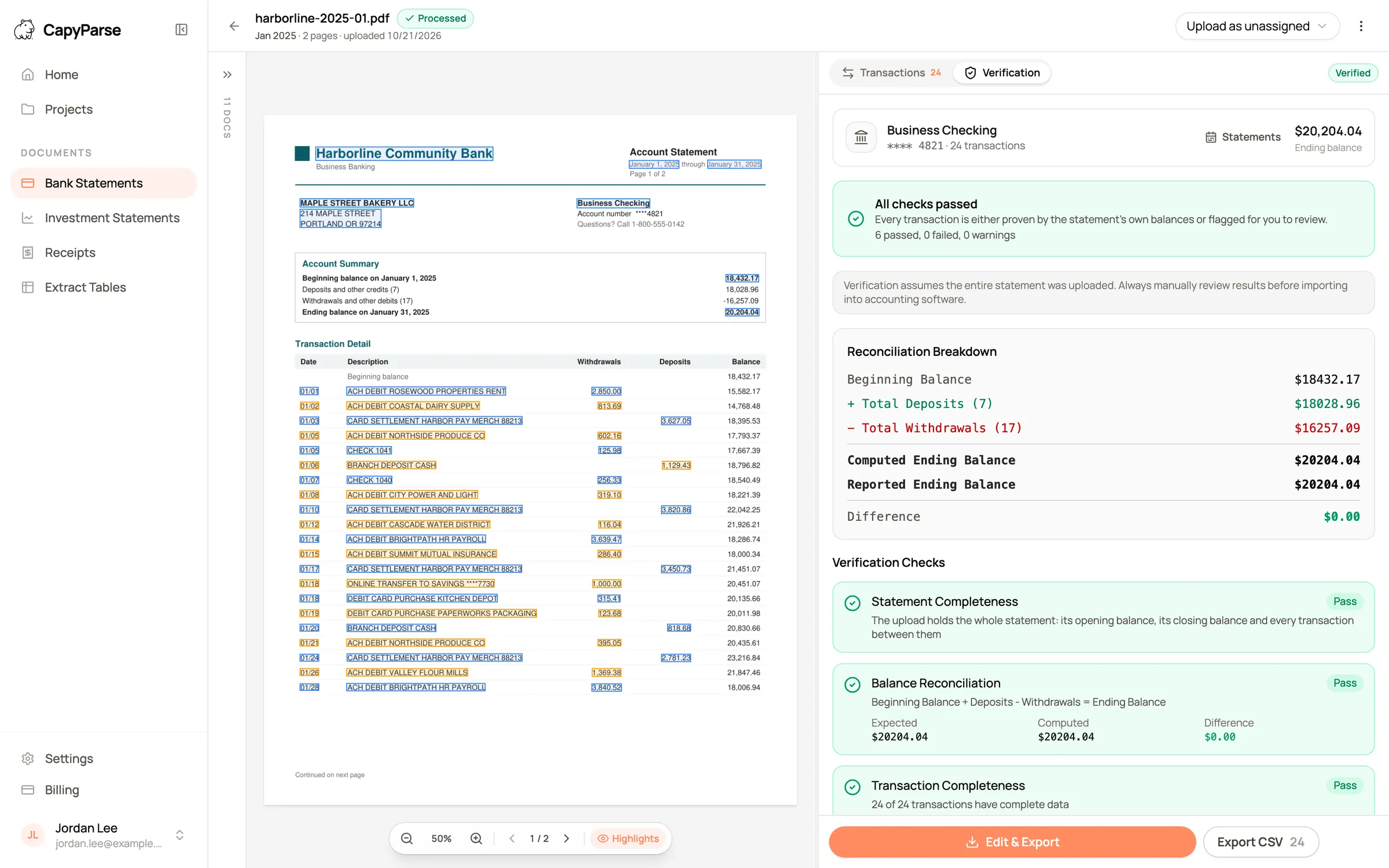Screen dimensions: 1389x868
Task: Open the three-dot more options menu
Action: [x=1361, y=26]
